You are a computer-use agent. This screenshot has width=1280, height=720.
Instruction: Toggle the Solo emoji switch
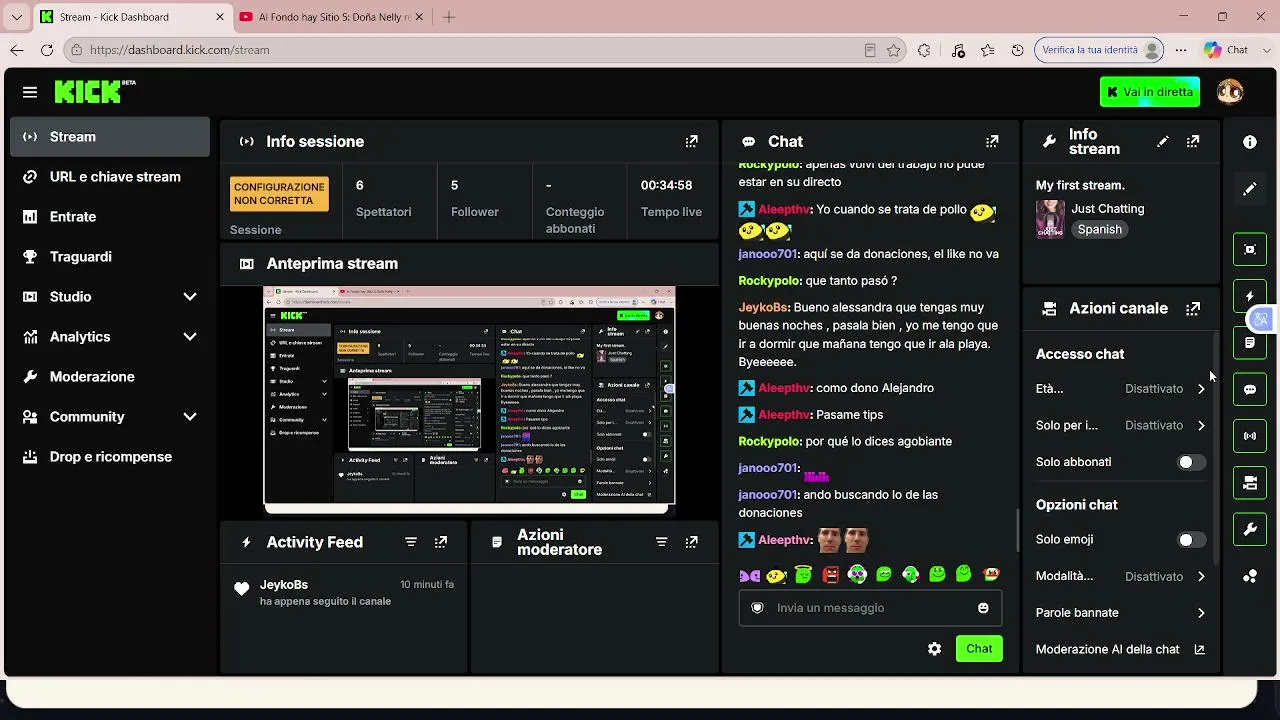1191,540
